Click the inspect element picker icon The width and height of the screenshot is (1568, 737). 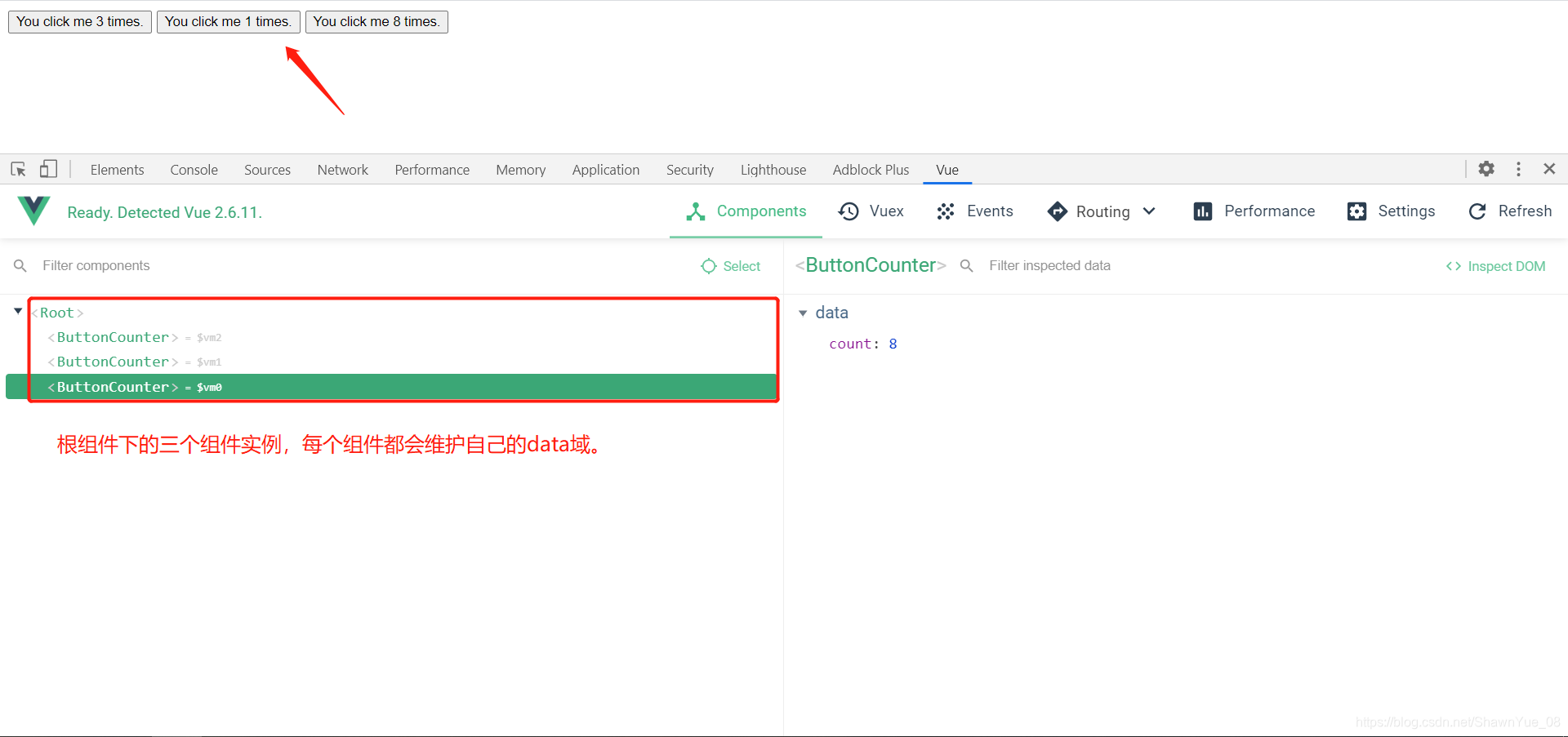(18, 169)
